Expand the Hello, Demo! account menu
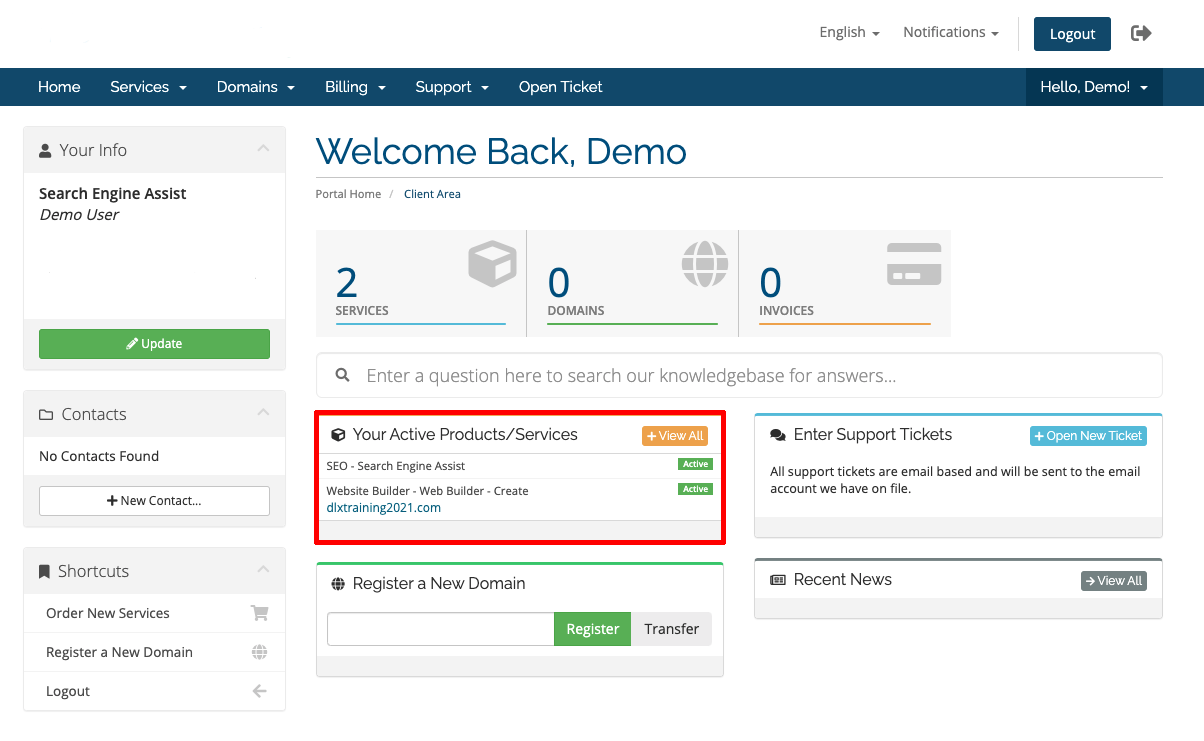1204x741 pixels. 1093,87
